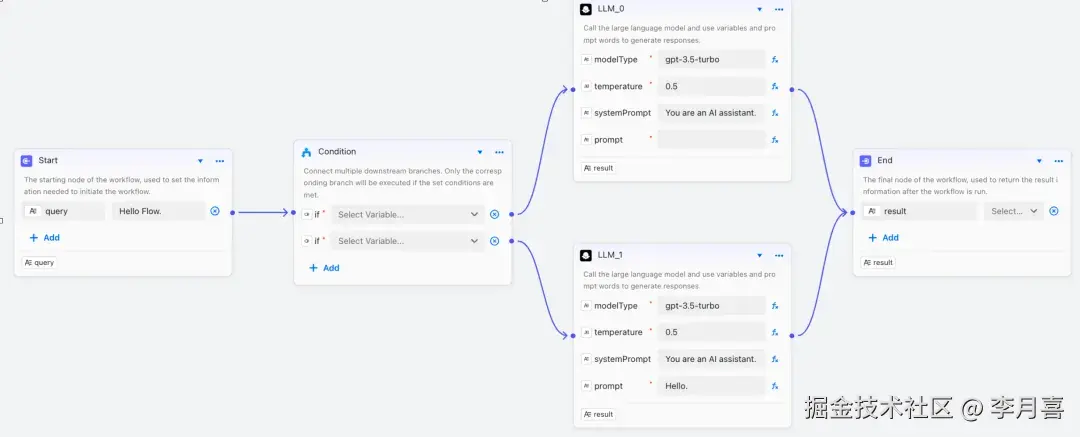Open the End node result Select dropdown
This screenshot has height=437, width=1080.
click(x=1015, y=211)
